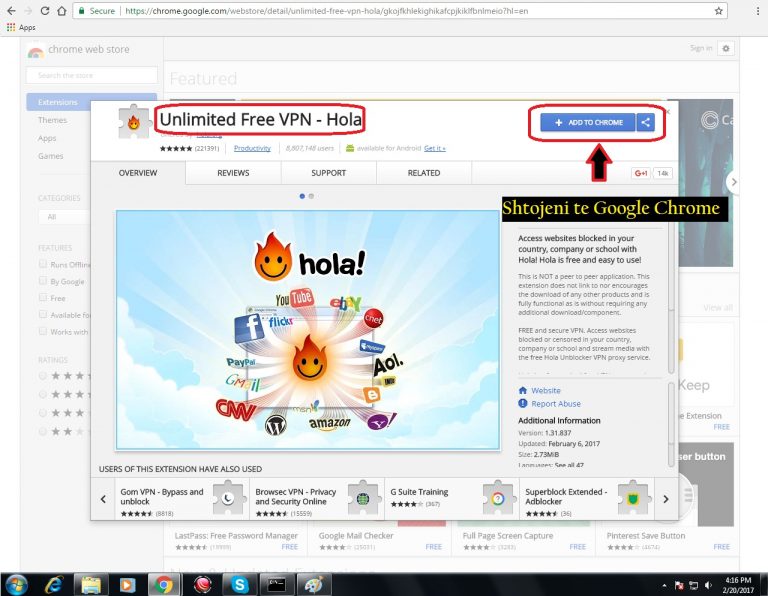
Task: Select two-star rating radio button
Action: point(43,431)
